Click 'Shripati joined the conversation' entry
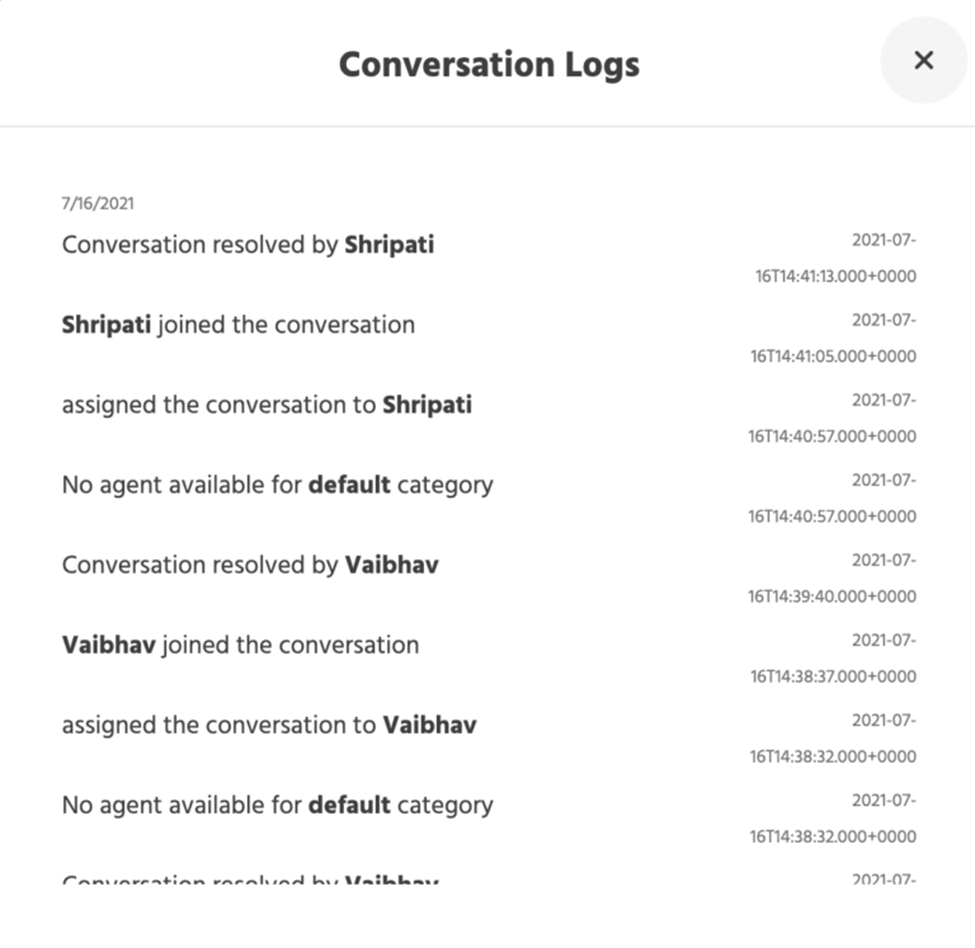 point(238,325)
